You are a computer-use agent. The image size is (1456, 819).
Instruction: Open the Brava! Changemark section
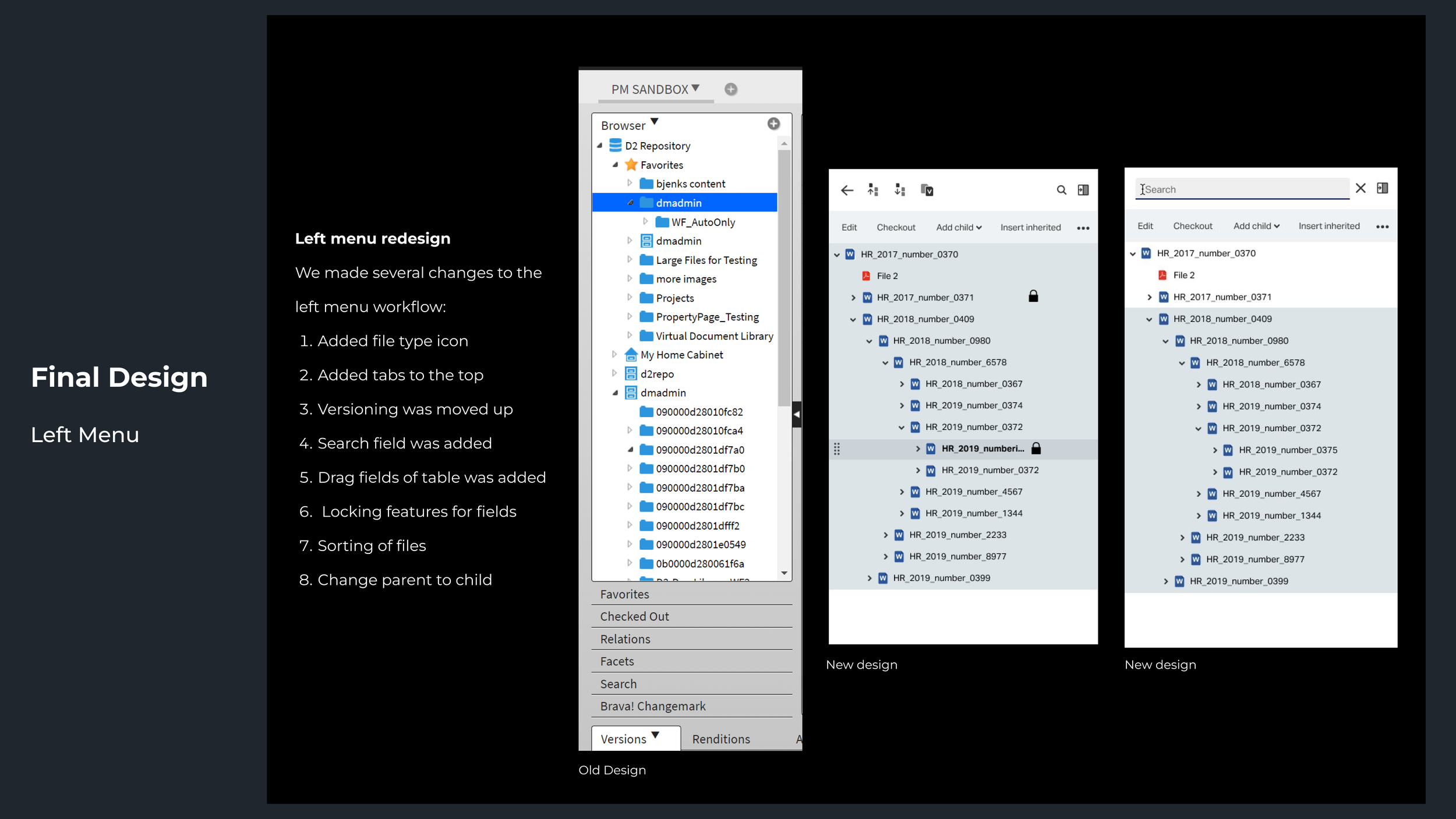tap(692, 706)
